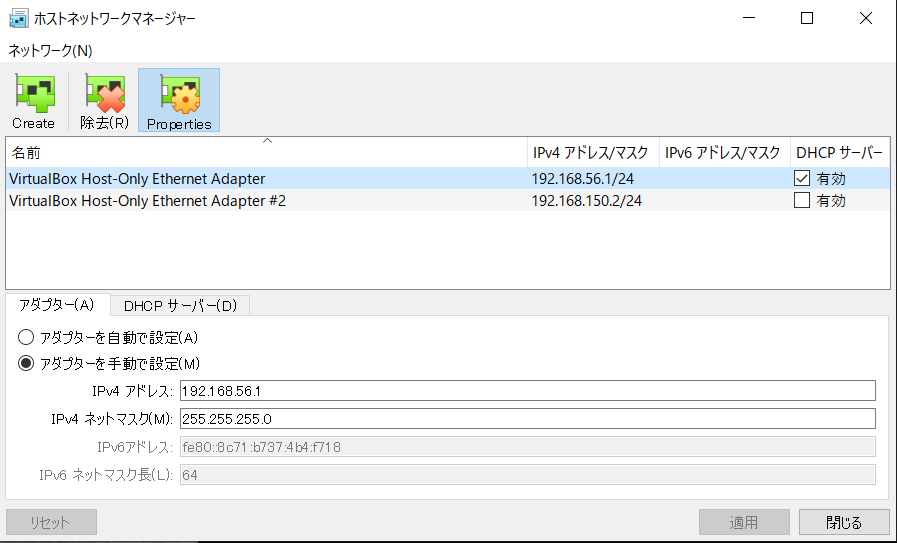897x543 pixels.
Task: Select アダプターを手動で設定(M) radio button
Action: click(x=26, y=363)
